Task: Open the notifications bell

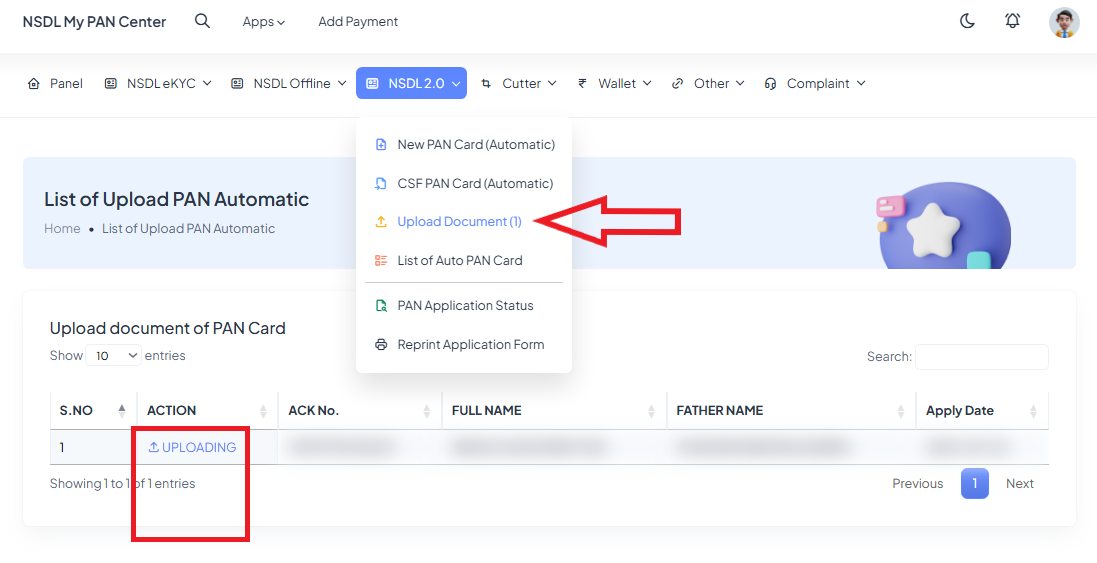Action: [1012, 21]
